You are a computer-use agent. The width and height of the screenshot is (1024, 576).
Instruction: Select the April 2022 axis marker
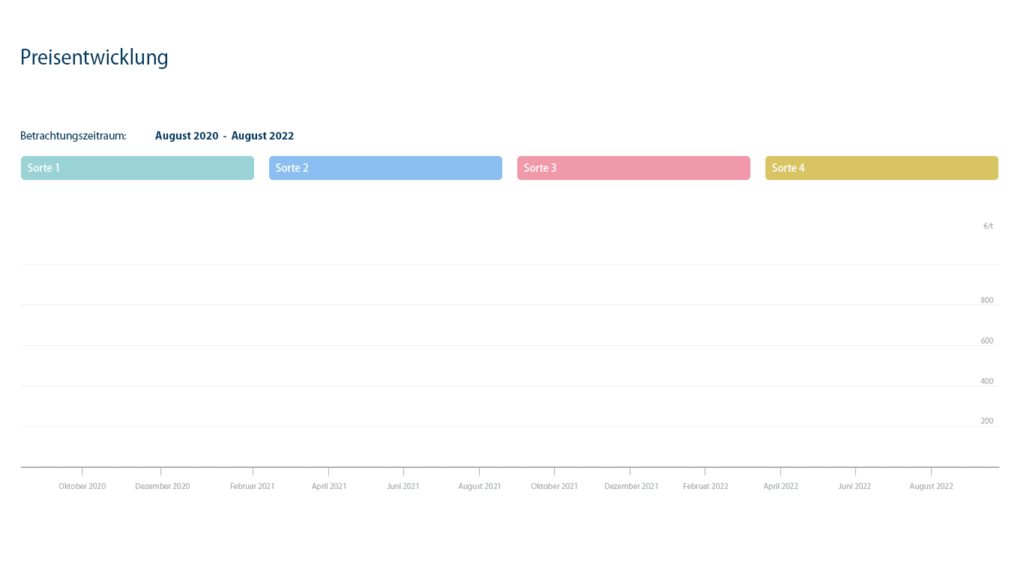[x=780, y=486]
